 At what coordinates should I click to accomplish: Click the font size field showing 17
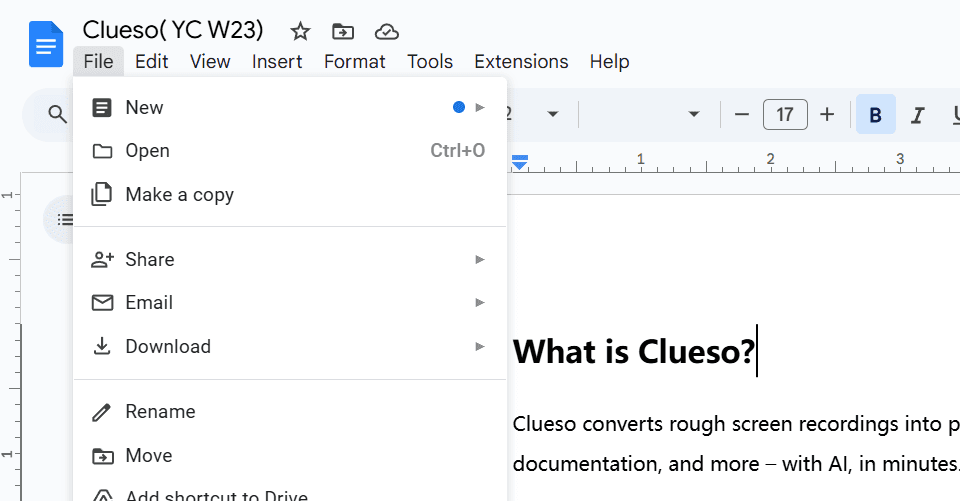point(785,115)
